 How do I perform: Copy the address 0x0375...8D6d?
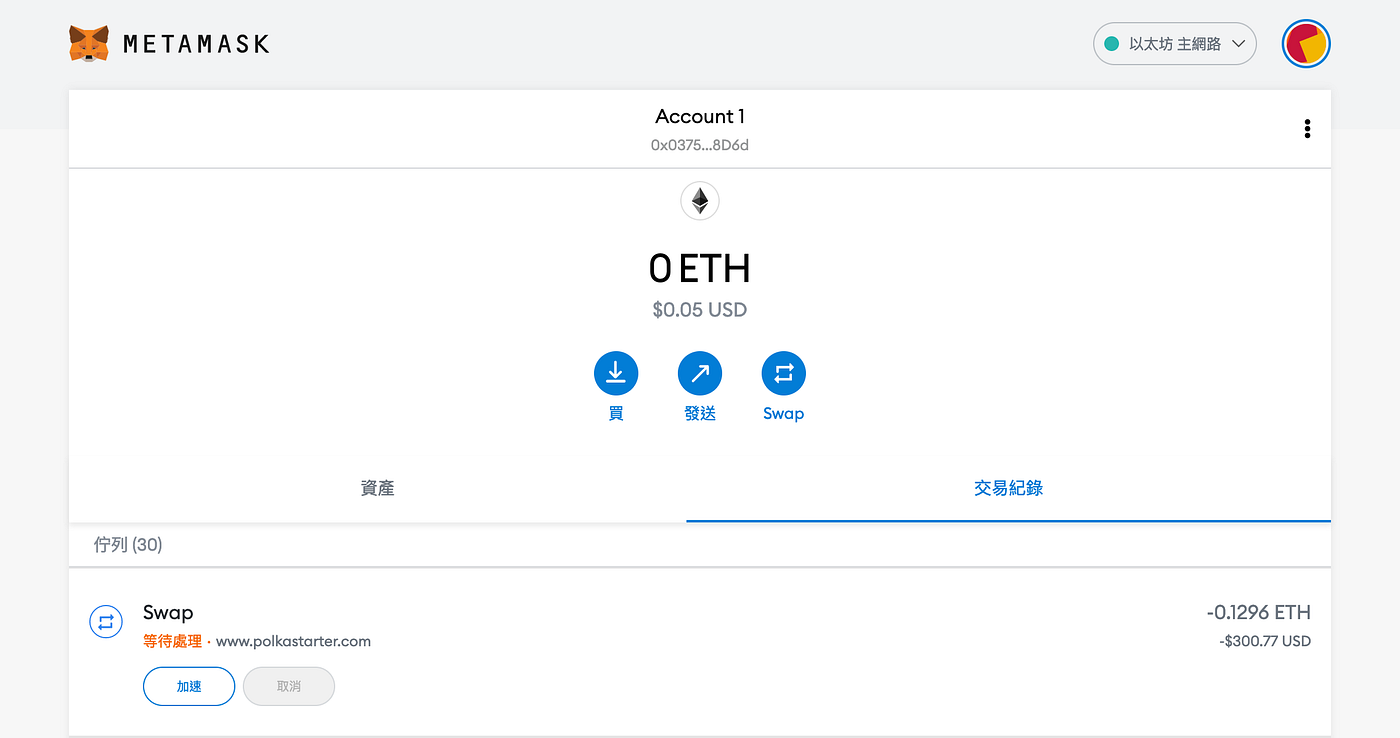(x=700, y=145)
